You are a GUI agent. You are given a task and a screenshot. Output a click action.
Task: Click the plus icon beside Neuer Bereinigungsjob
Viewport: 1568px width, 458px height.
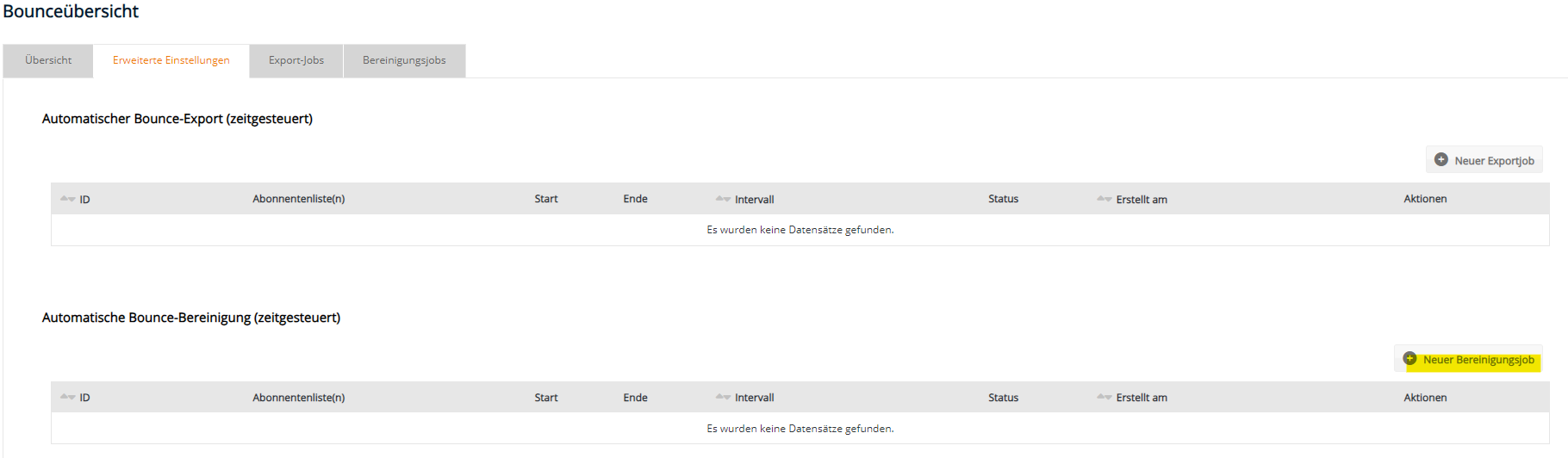tap(1409, 359)
